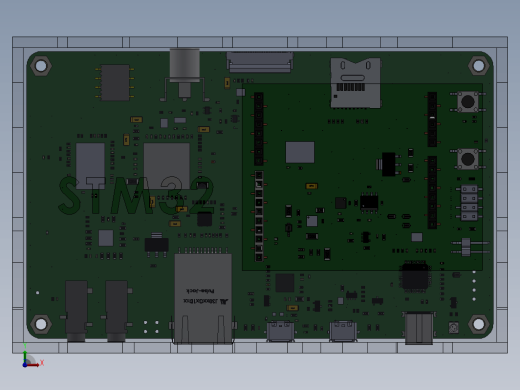This screenshot has height=390, width=520.
Task: Click the STM32 silkscreen lettering
Action: click(136, 195)
